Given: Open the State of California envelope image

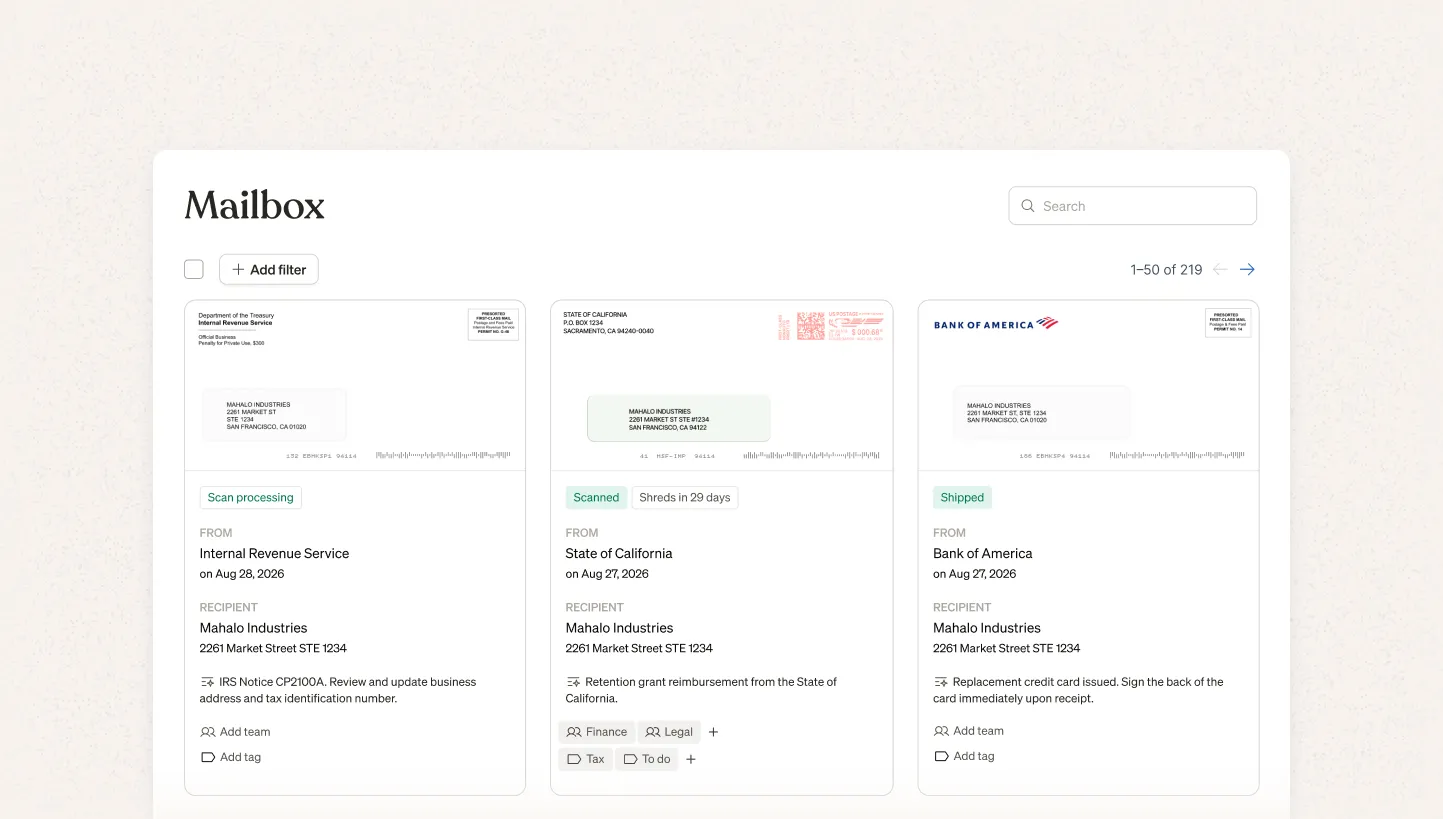Looking at the screenshot, I should [721, 385].
